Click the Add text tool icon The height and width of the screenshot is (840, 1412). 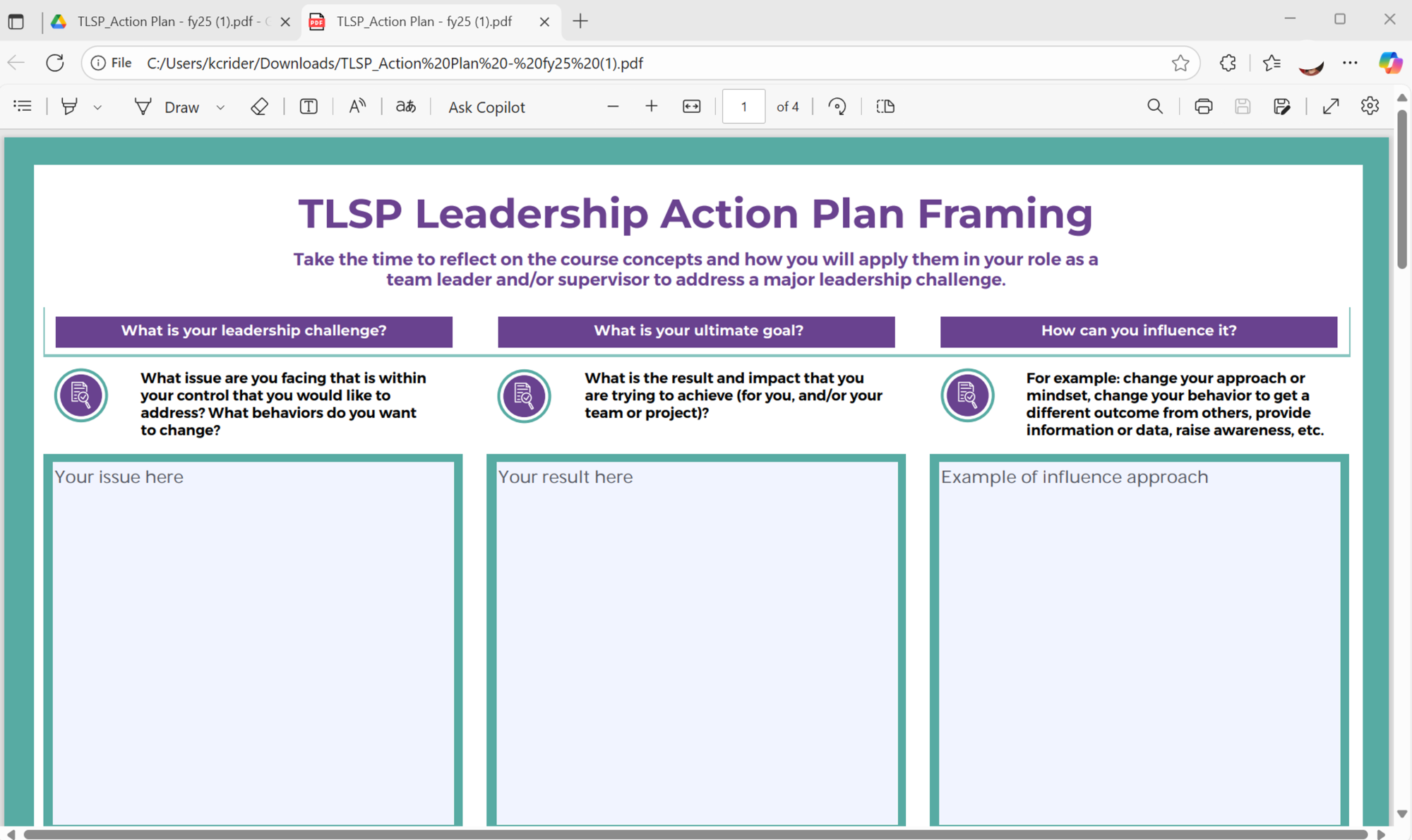click(x=309, y=107)
